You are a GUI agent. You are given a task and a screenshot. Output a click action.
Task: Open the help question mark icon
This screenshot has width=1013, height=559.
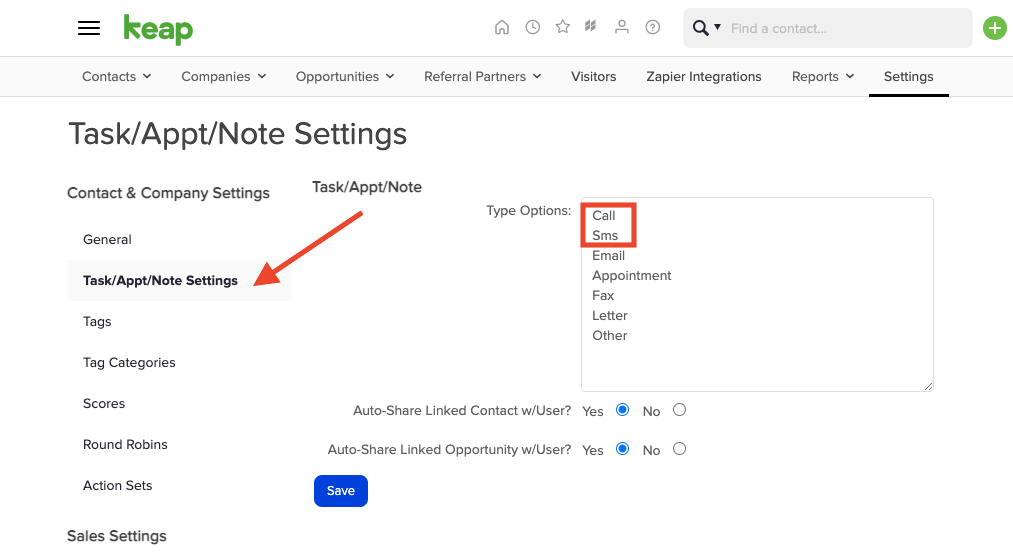653,27
